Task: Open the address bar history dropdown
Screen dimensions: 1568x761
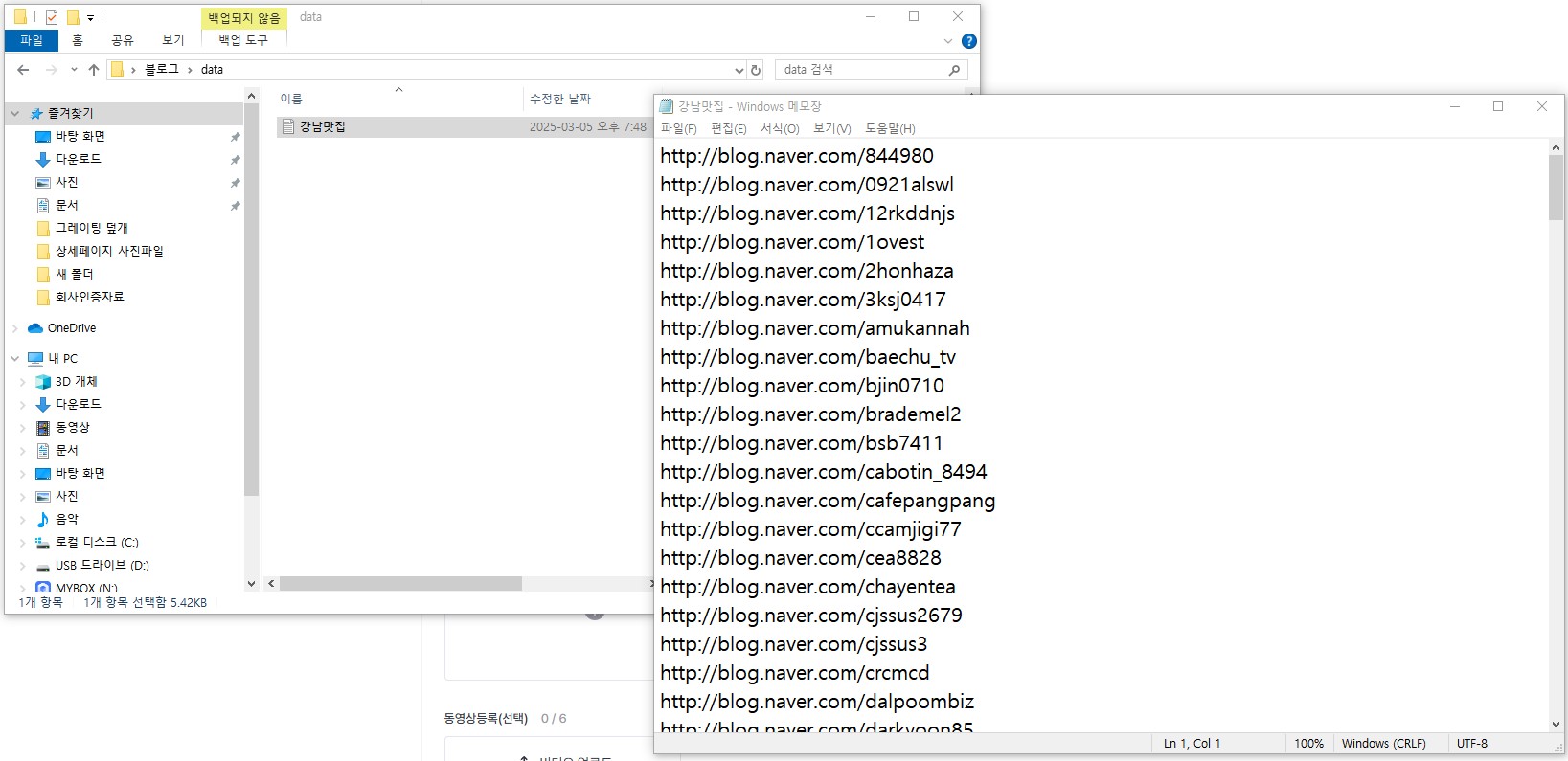Action: [739, 70]
